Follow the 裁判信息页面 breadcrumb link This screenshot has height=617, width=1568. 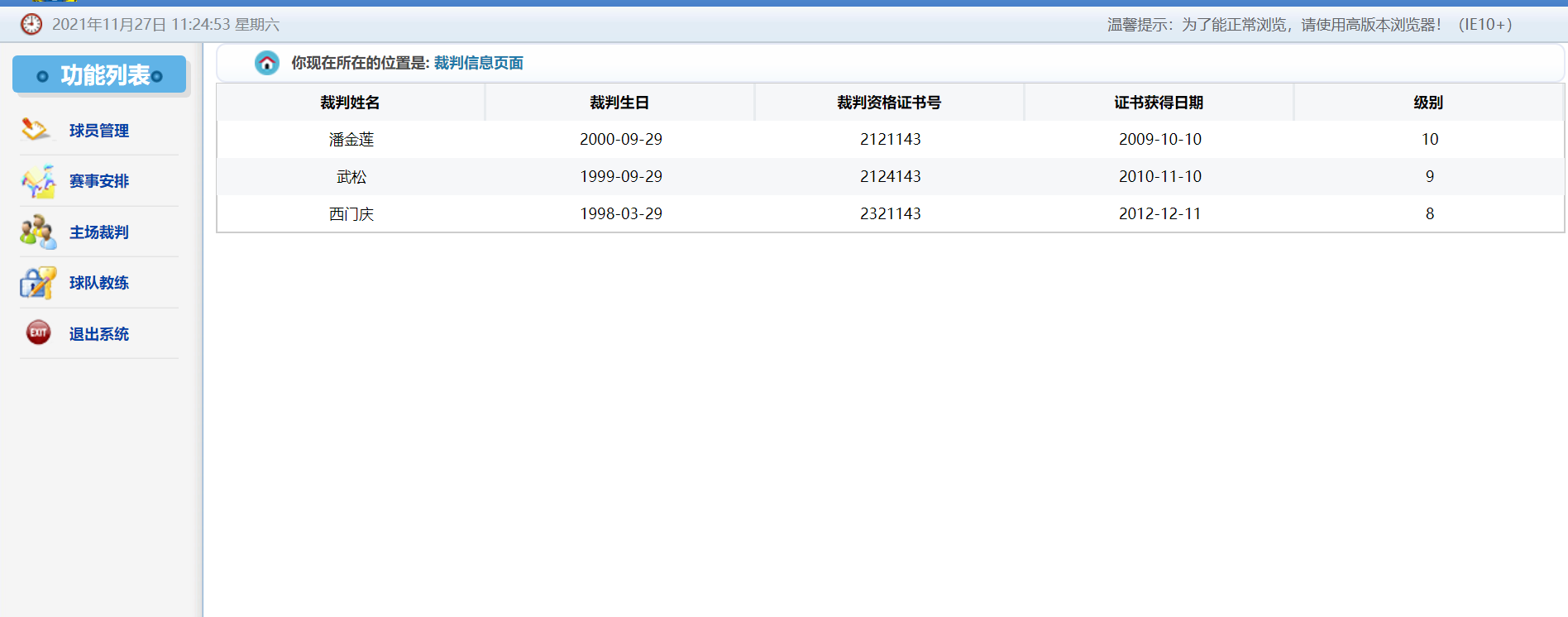(x=479, y=63)
